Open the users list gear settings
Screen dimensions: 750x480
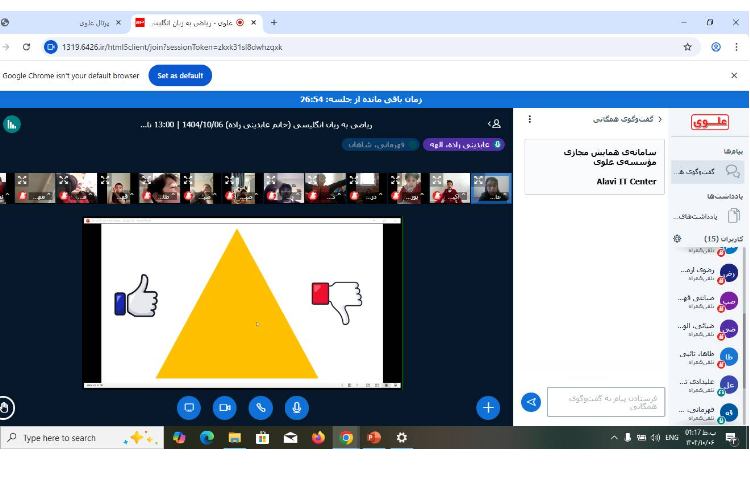click(x=677, y=239)
